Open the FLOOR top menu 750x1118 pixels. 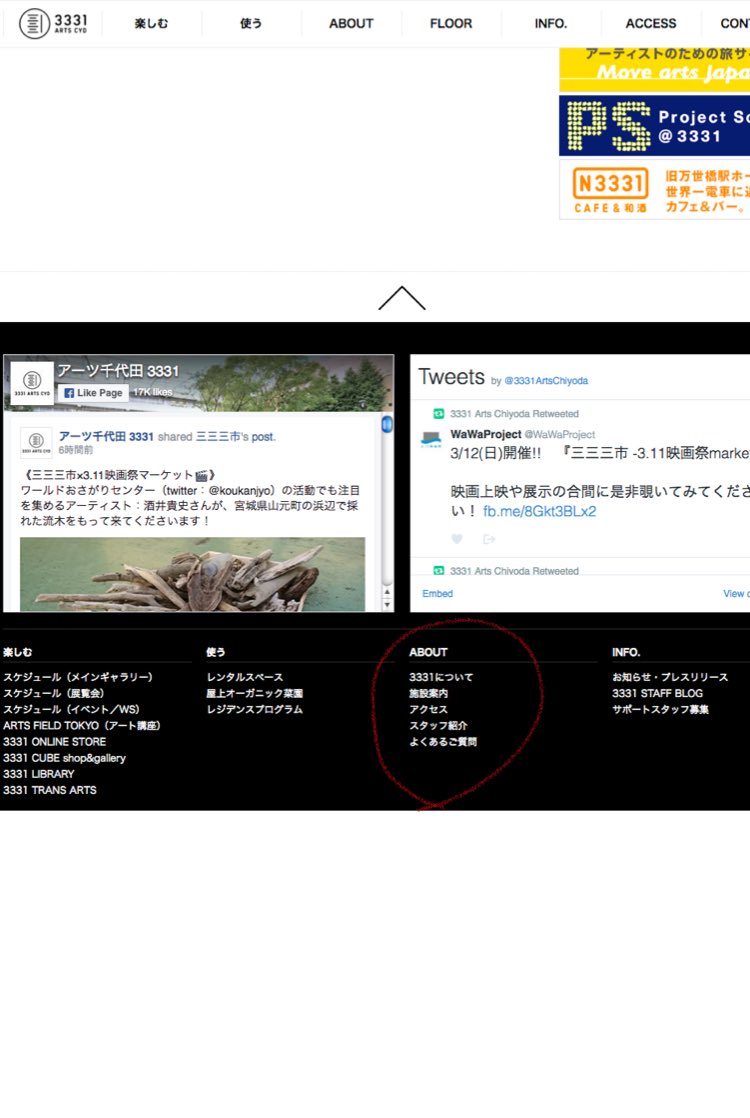(451, 24)
